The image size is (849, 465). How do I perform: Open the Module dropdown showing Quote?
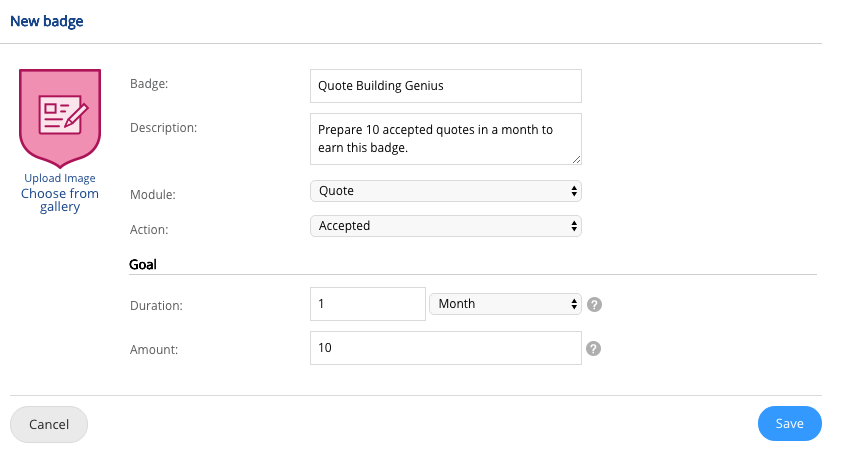click(x=446, y=191)
